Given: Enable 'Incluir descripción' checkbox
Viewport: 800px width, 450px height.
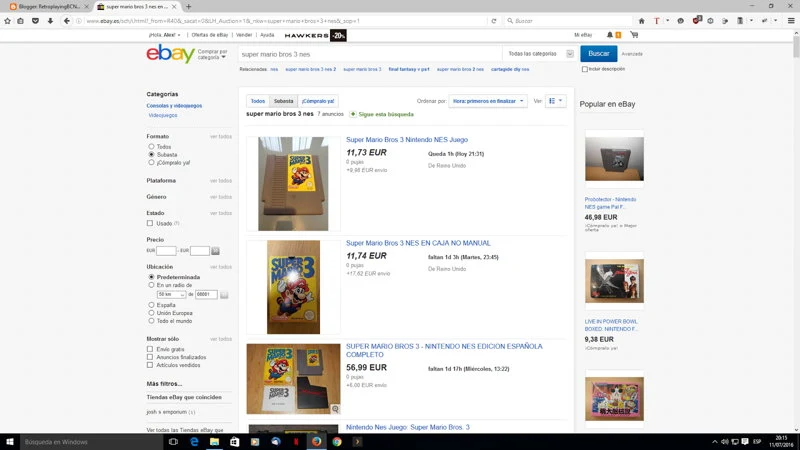Looking at the screenshot, I should click(x=585, y=69).
